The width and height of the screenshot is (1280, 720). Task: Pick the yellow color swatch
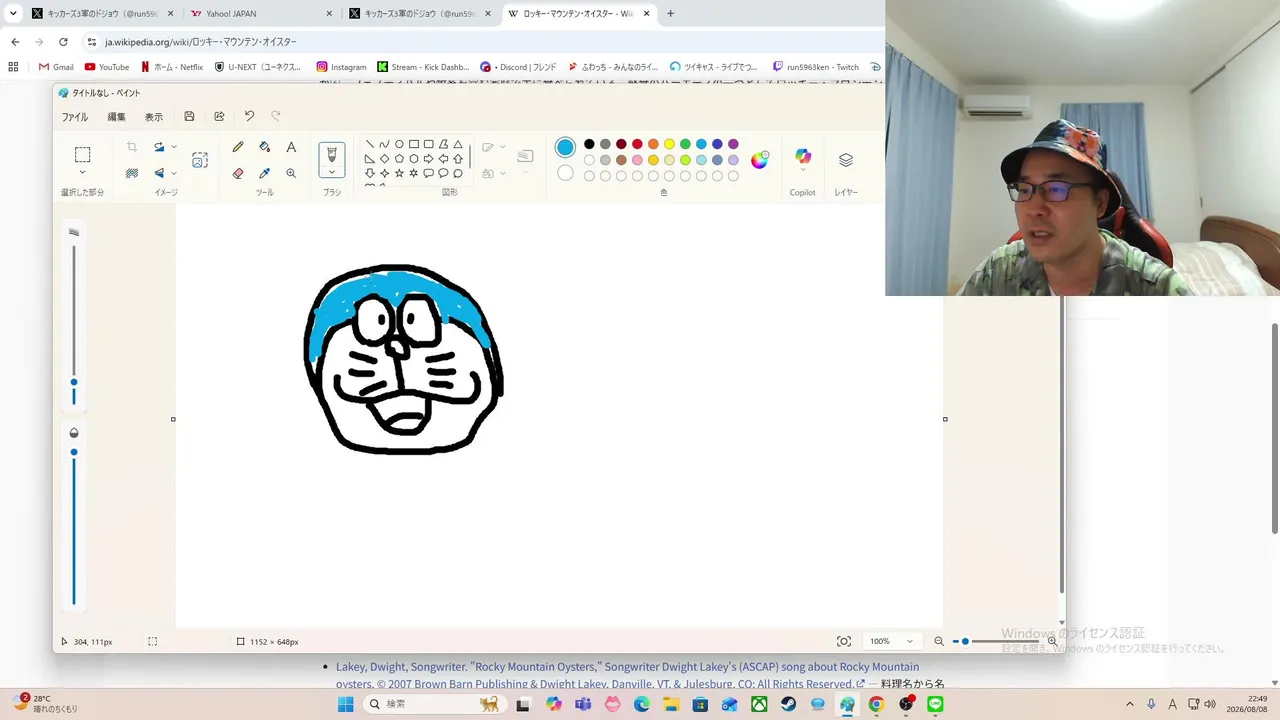(x=669, y=144)
